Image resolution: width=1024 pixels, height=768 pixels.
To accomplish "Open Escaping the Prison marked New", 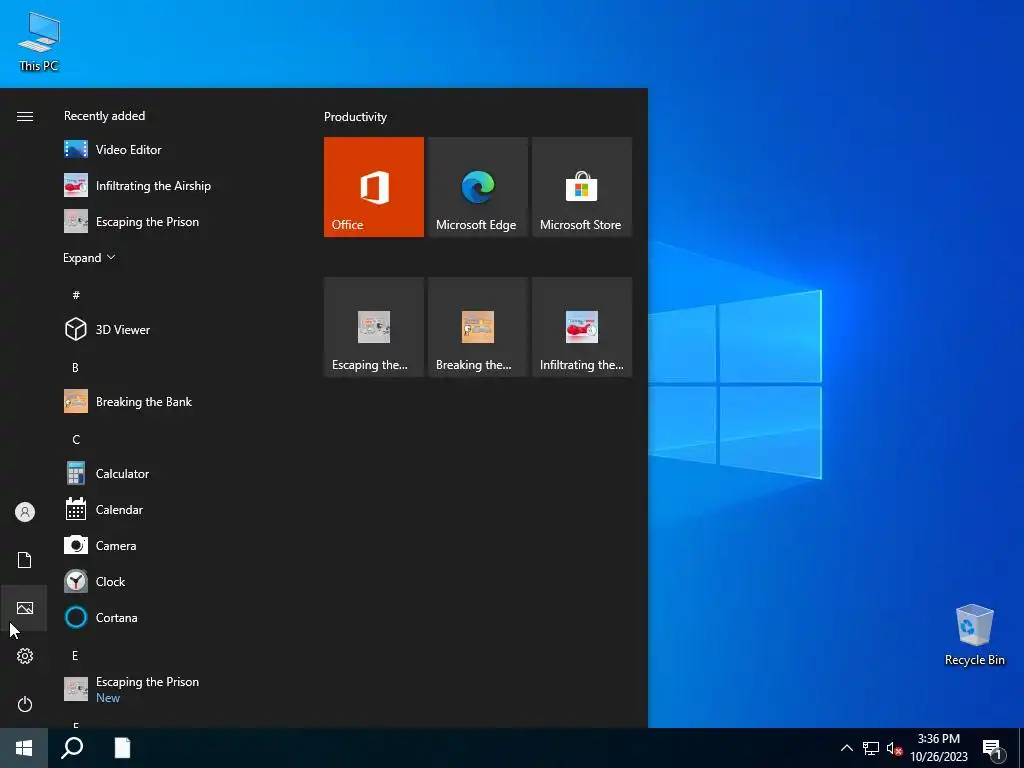I will click(x=176, y=689).
